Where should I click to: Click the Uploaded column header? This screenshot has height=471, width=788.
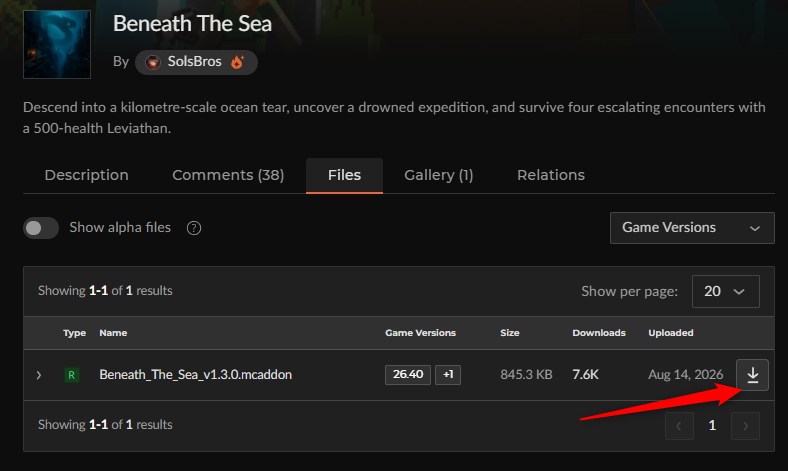(670, 333)
